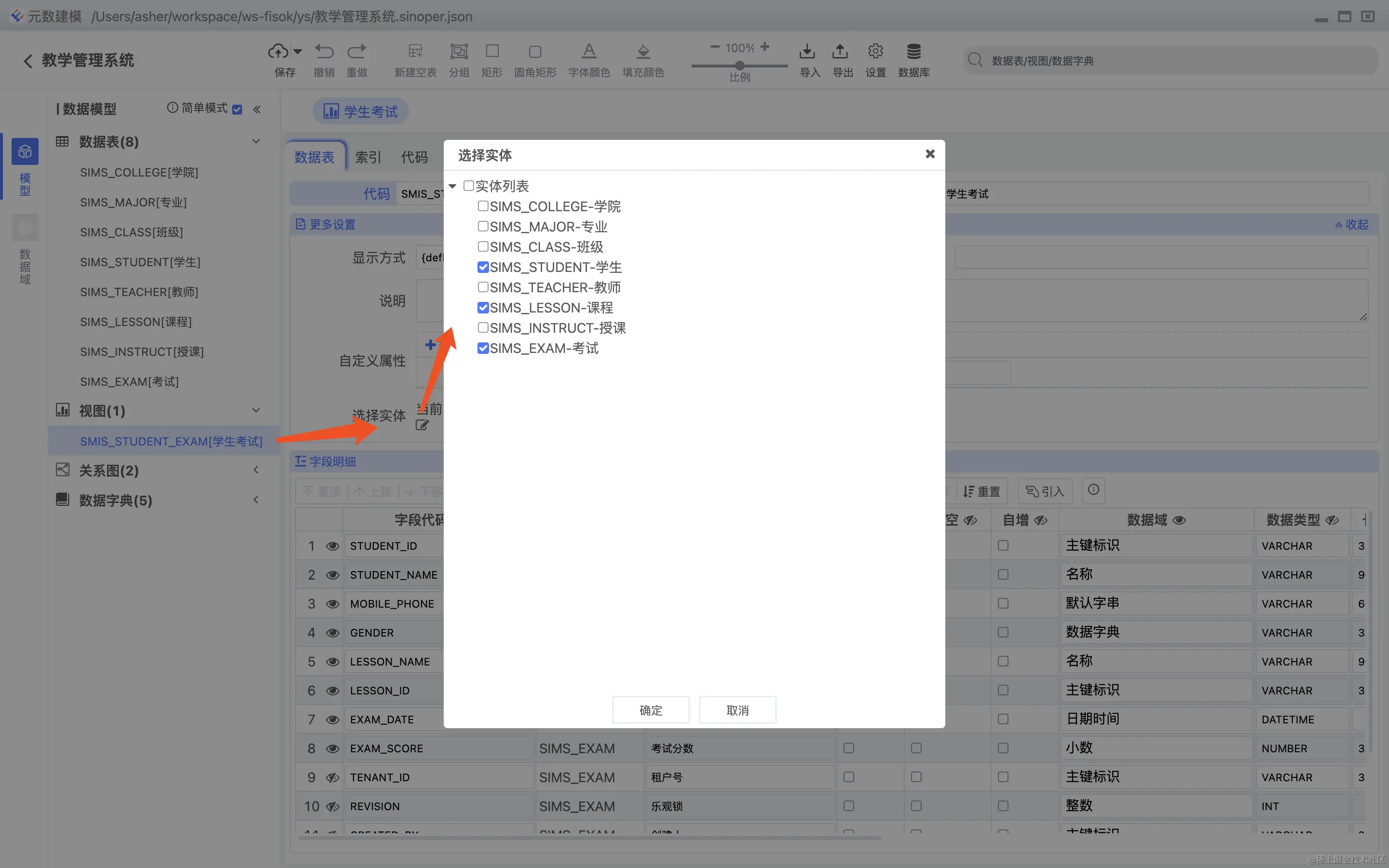Click the Import icon in toolbar
Viewport: 1389px width, 868px height.
coord(806,52)
